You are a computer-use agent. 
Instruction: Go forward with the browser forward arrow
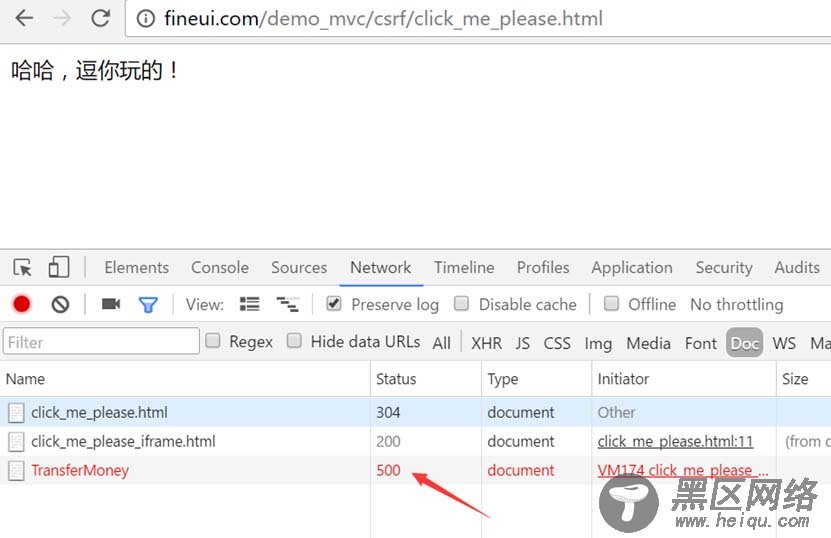[x=63, y=18]
